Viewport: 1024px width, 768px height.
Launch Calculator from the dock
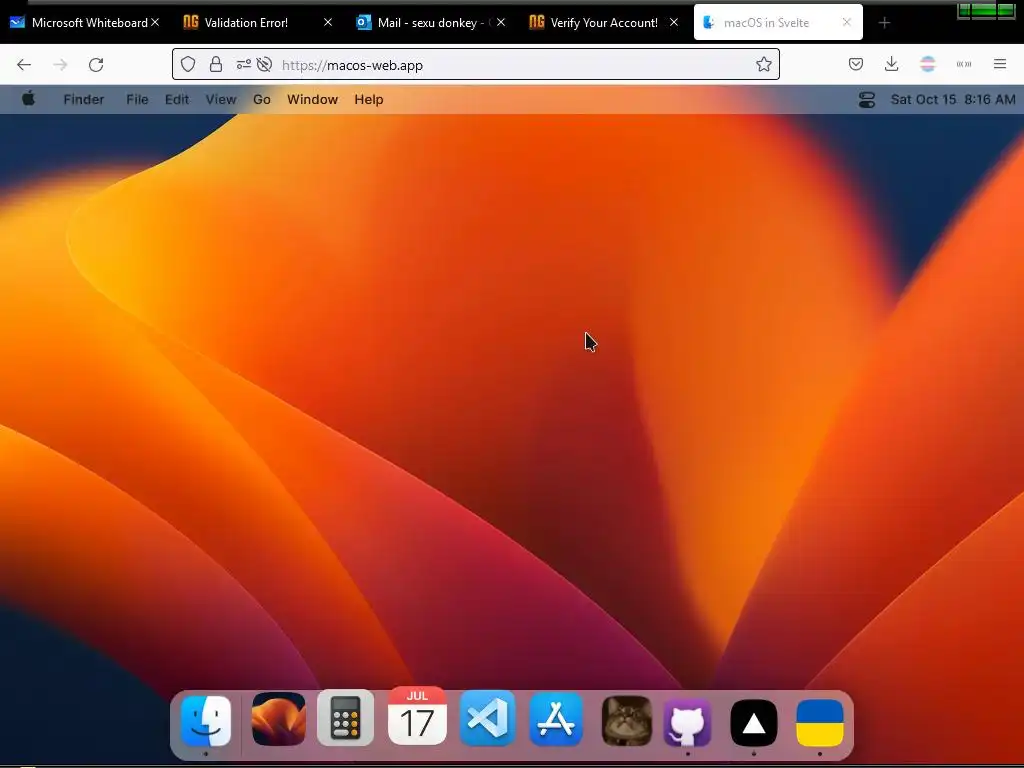pyautogui.click(x=345, y=718)
